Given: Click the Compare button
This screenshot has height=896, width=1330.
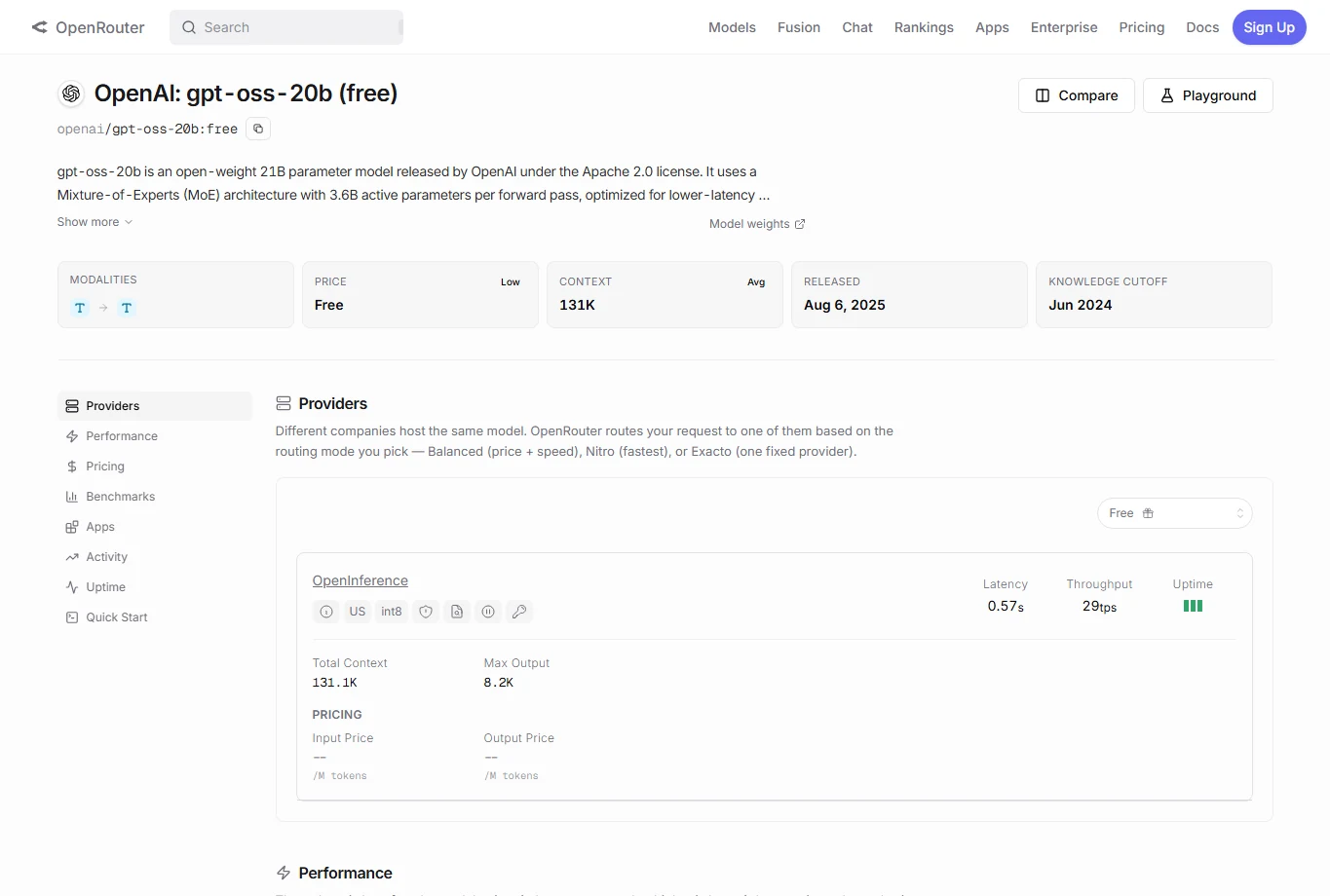Looking at the screenshot, I should pyautogui.click(x=1077, y=95).
